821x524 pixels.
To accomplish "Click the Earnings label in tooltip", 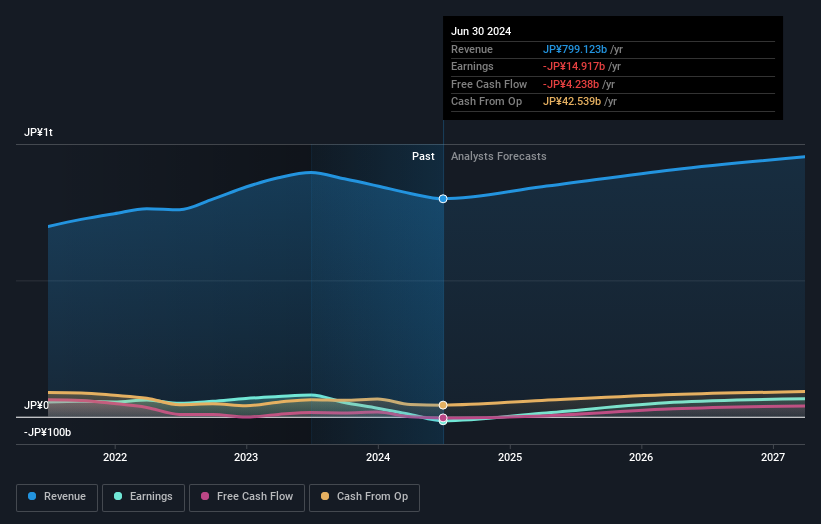I will click(x=472, y=66).
